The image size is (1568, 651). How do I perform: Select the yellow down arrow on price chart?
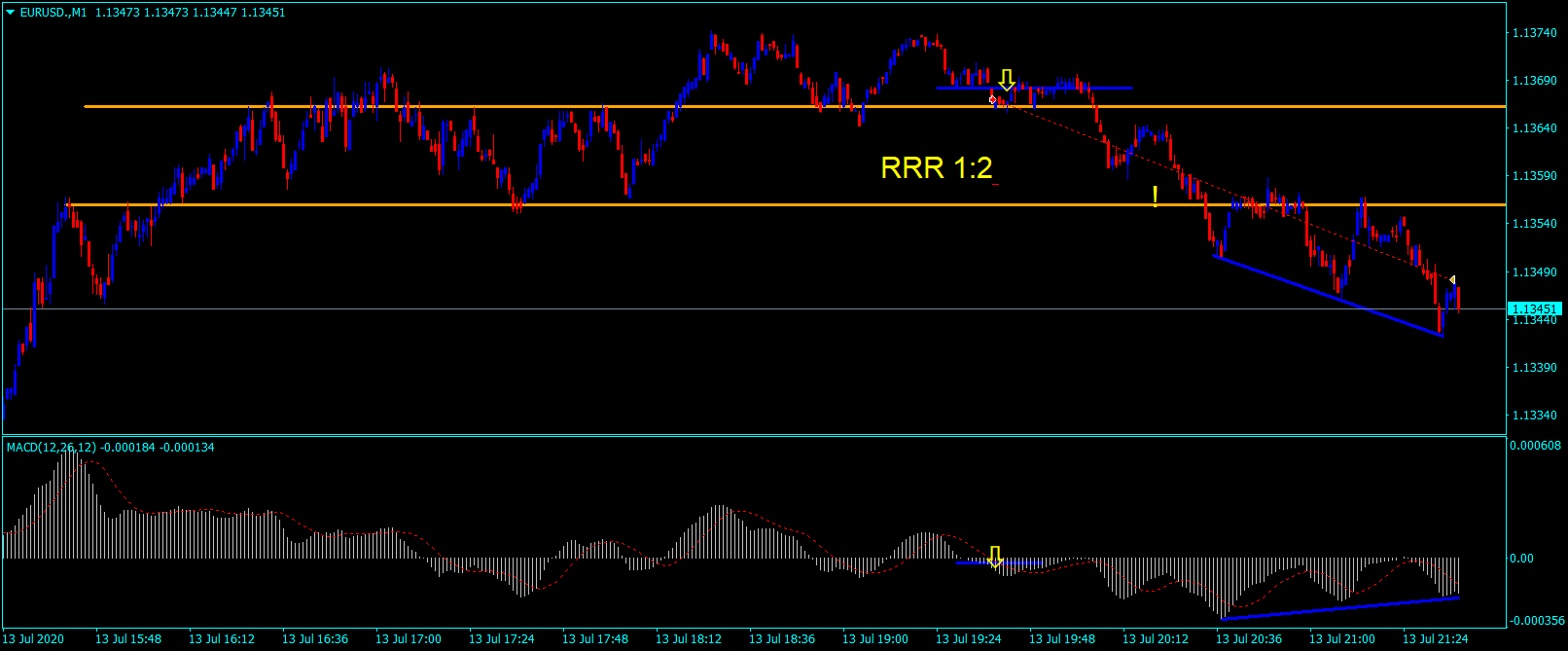click(x=1007, y=79)
